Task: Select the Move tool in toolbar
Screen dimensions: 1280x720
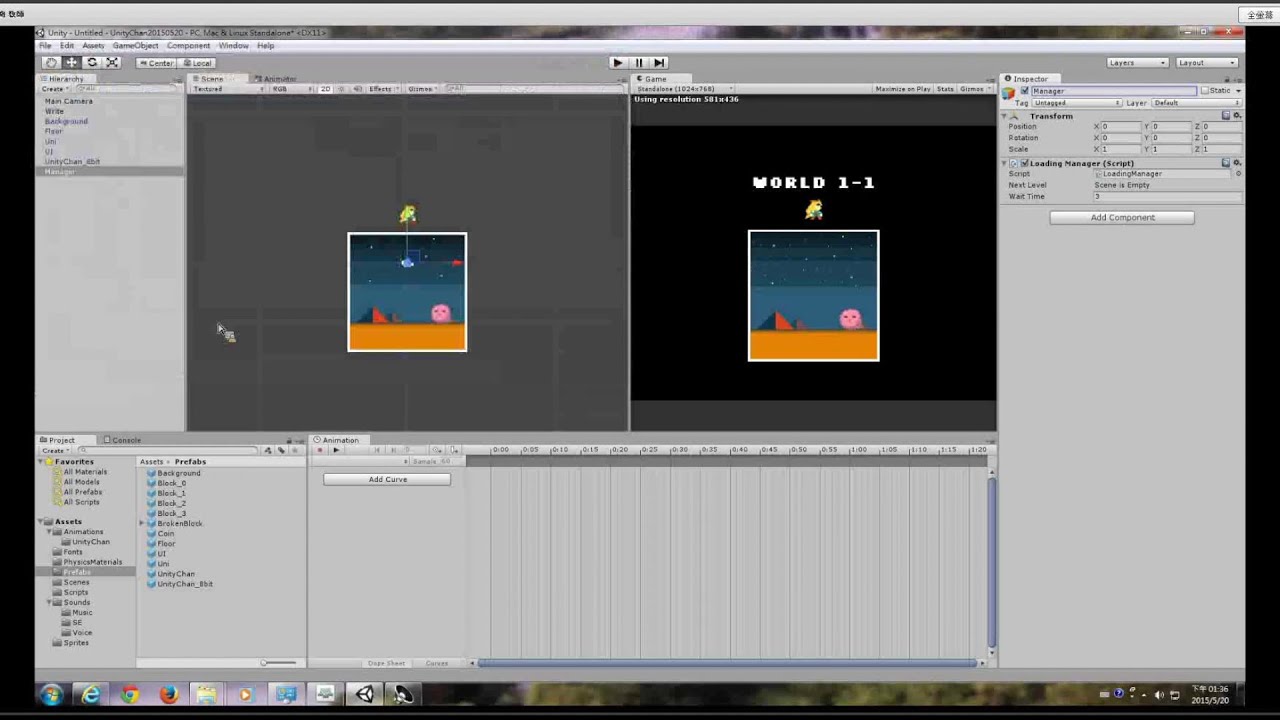Action: point(71,62)
